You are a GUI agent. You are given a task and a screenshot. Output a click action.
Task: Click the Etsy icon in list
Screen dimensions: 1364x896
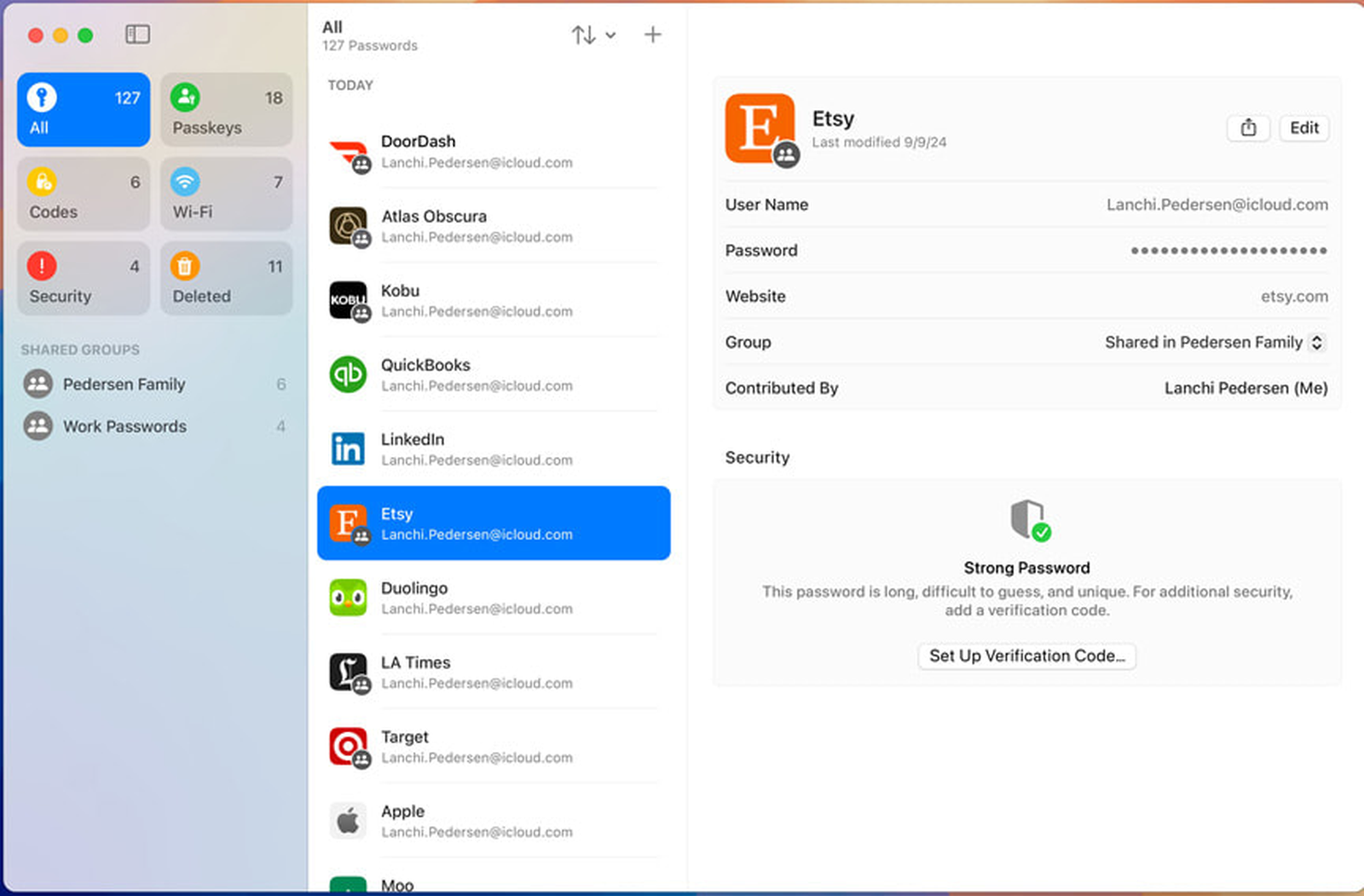pos(348,523)
